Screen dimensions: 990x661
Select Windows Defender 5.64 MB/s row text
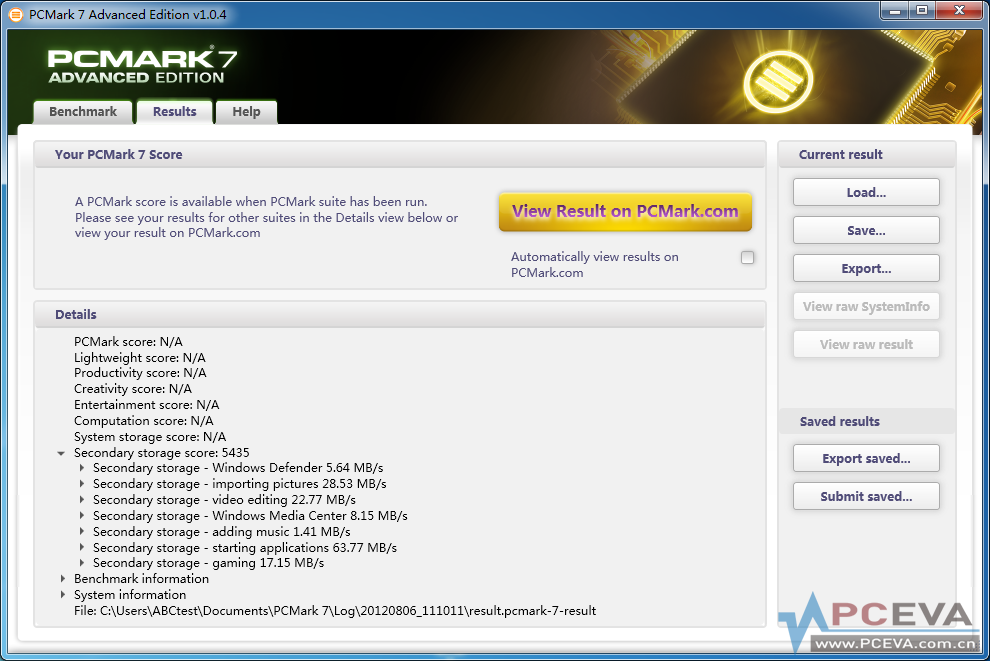(238, 468)
